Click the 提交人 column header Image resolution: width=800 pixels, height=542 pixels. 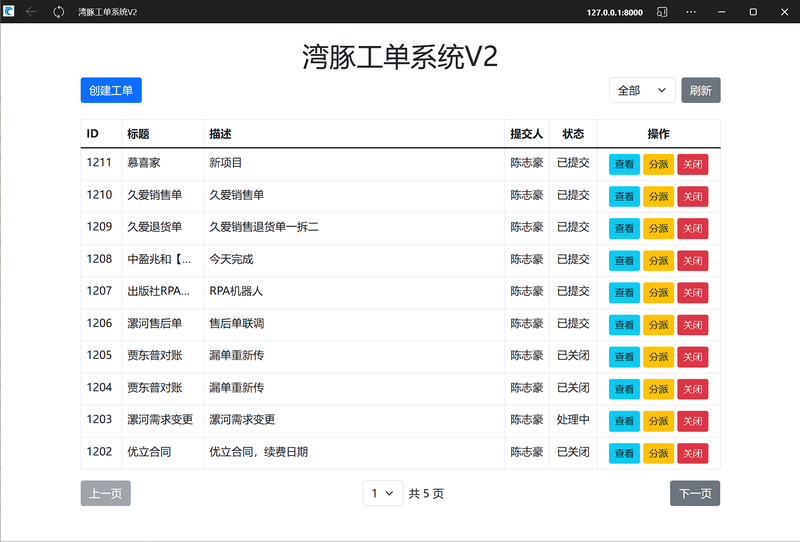click(527, 134)
